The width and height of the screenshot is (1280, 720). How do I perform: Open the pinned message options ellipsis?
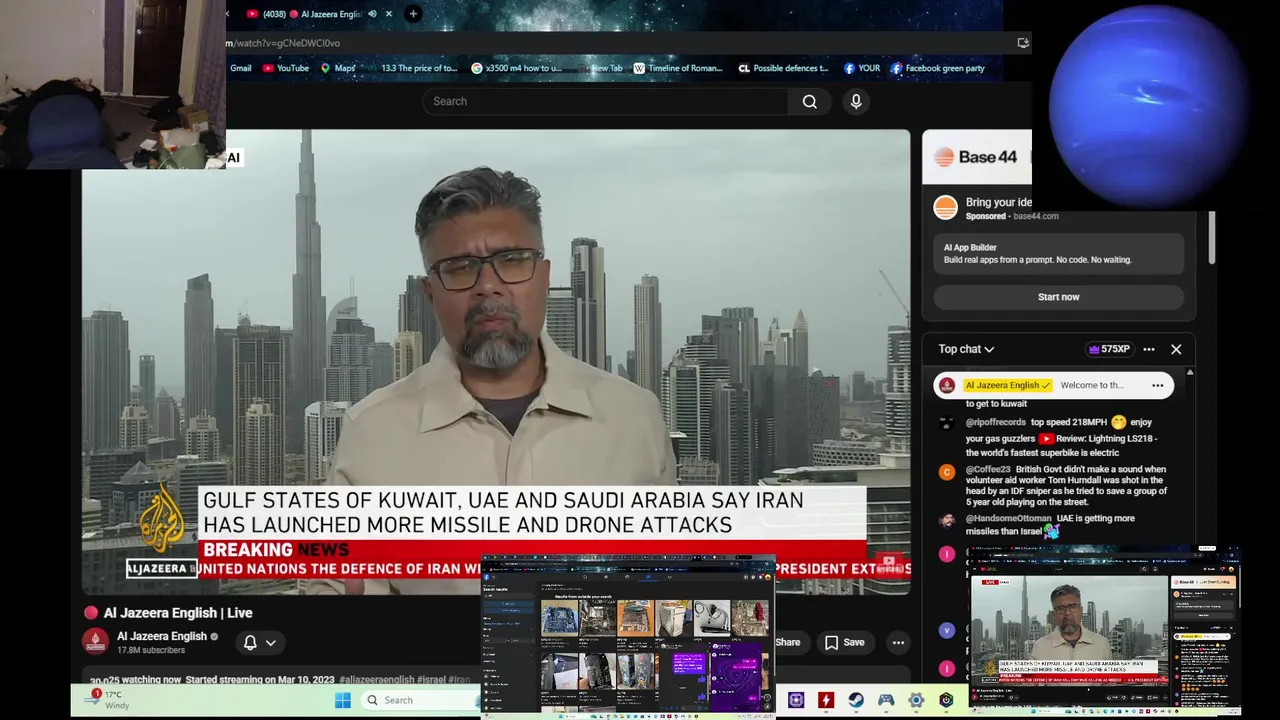[1157, 385]
